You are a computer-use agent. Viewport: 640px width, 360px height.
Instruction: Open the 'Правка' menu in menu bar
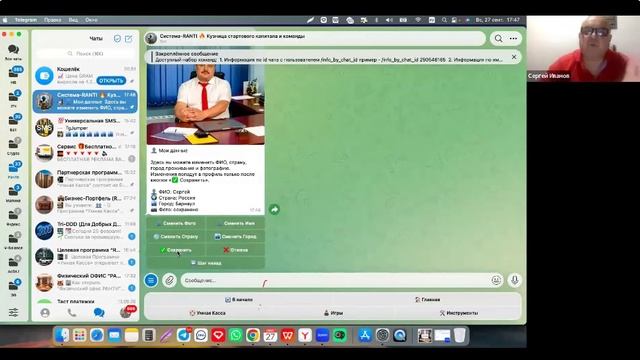tap(53, 20)
